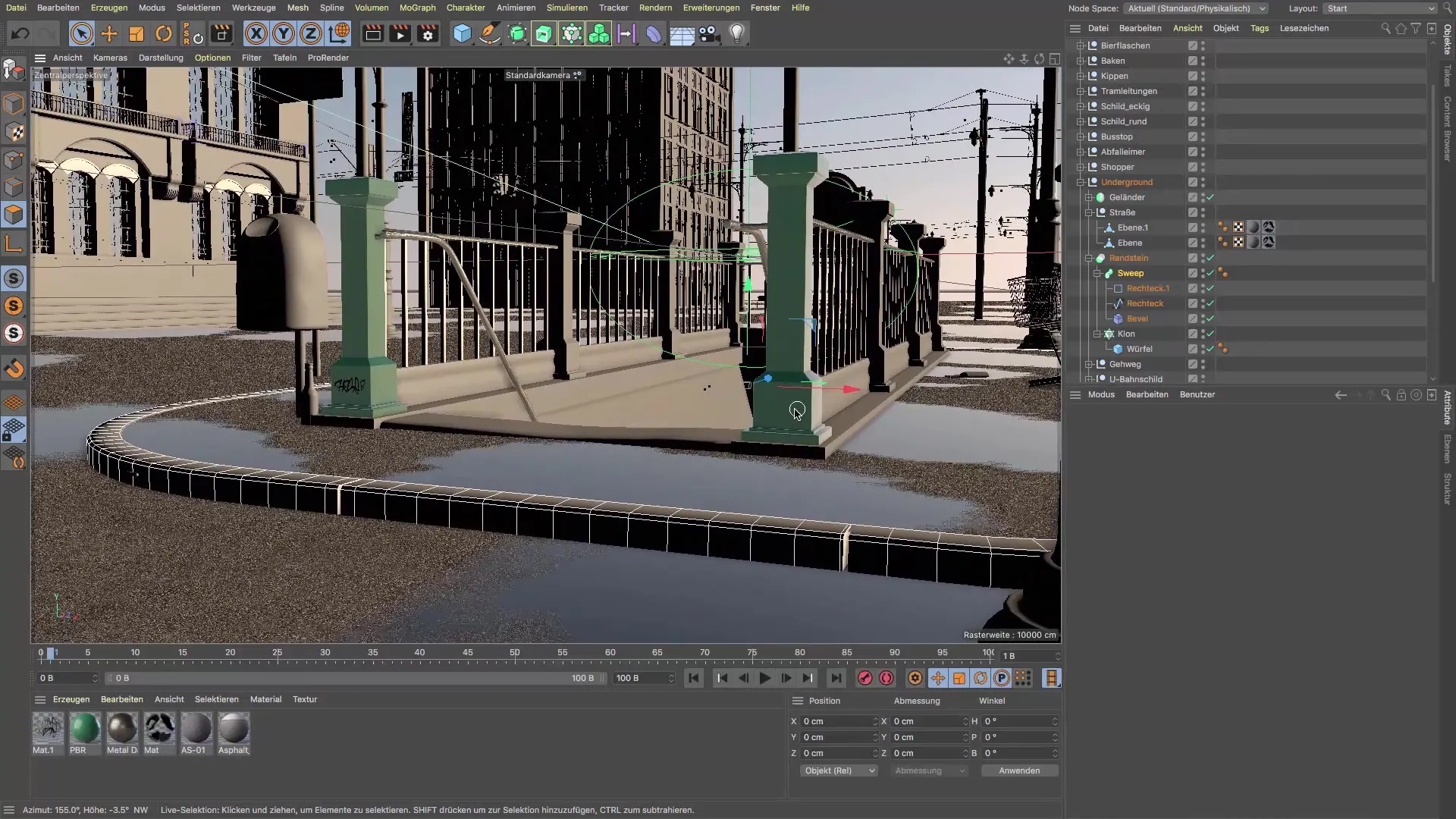This screenshot has width=1456, height=819.
Task: Toggle snapping magnet icon
Action: coord(14,369)
